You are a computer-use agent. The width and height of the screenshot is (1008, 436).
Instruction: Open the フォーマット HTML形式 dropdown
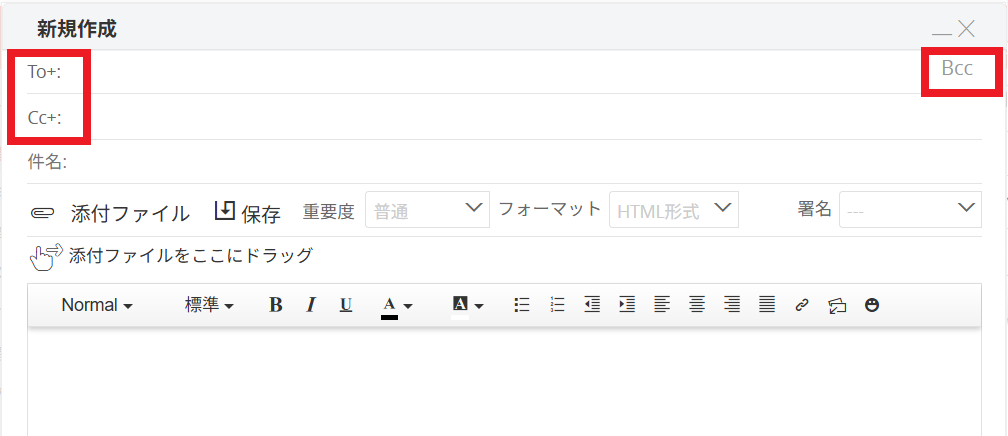click(674, 210)
